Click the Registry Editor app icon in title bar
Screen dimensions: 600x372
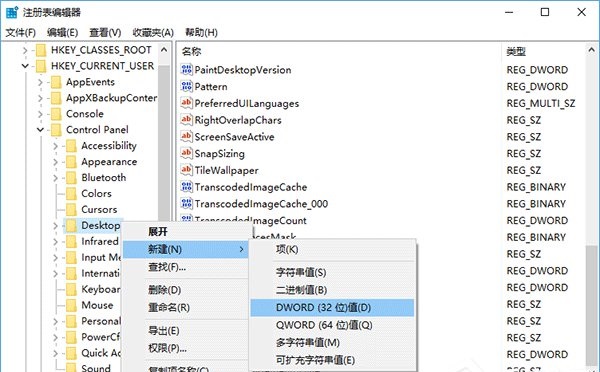click(12, 12)
